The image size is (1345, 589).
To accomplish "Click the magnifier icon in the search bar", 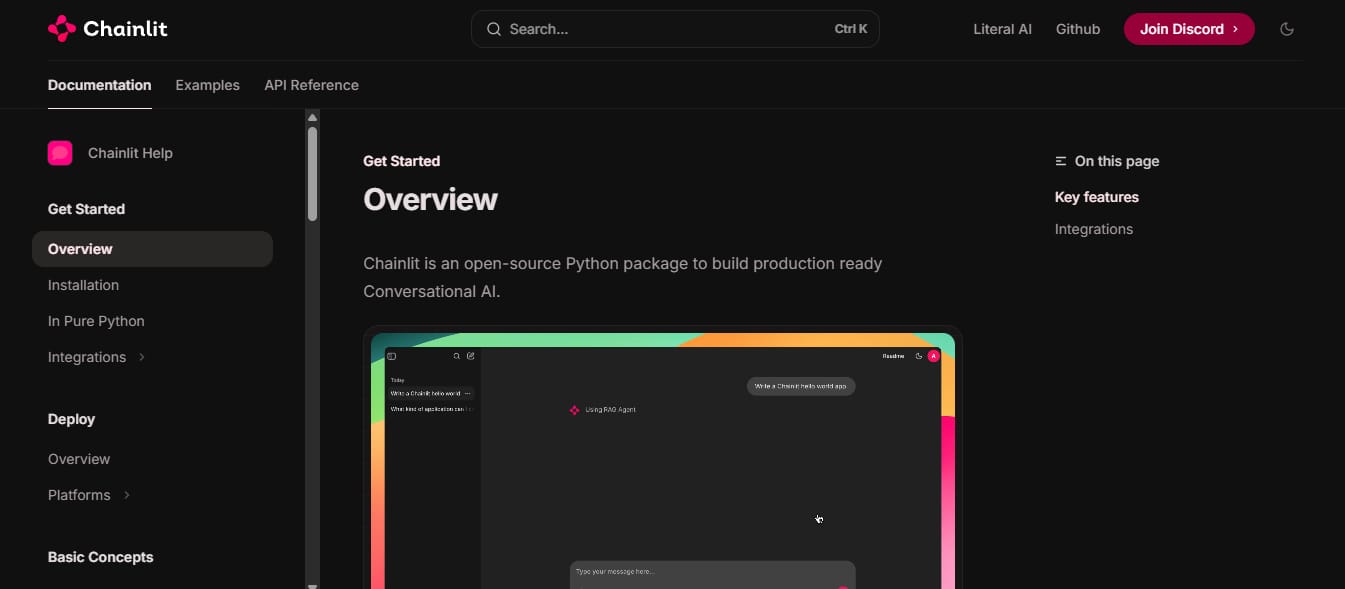I will click(x=493, y=29).
